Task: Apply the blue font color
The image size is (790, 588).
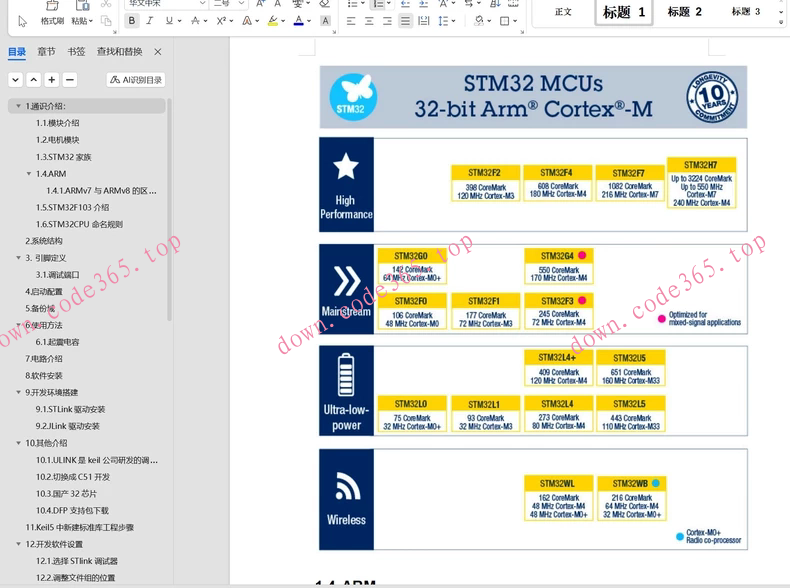Action: click(299, 21)
